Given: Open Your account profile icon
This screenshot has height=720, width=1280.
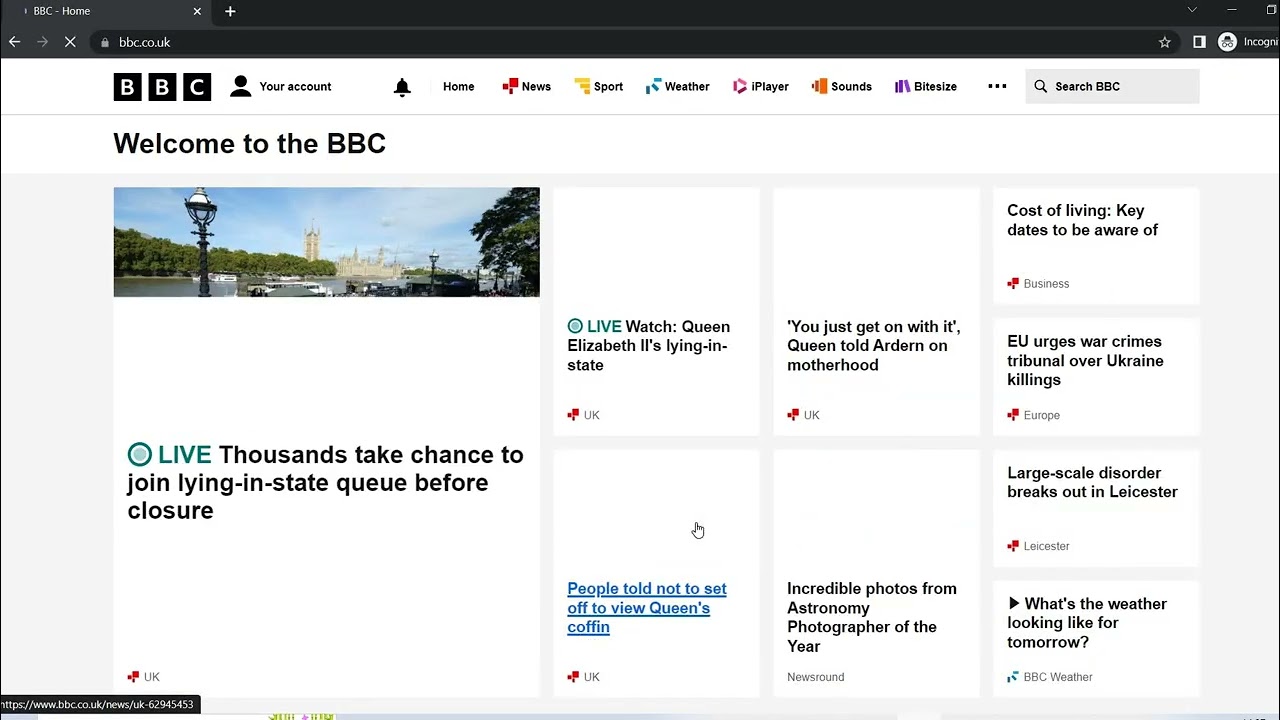Looking at the screenshot, I should tap(241, 87).
